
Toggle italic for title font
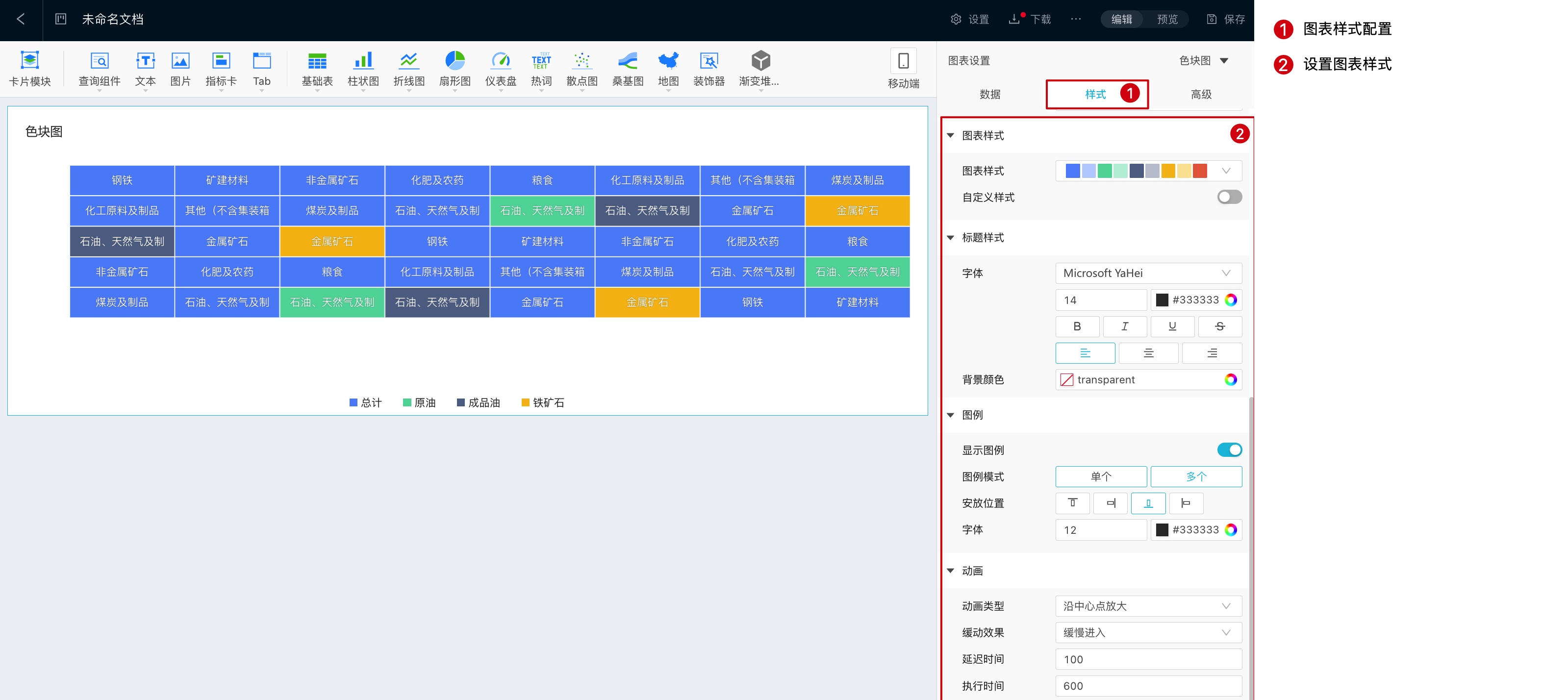tap(1124, 326)
